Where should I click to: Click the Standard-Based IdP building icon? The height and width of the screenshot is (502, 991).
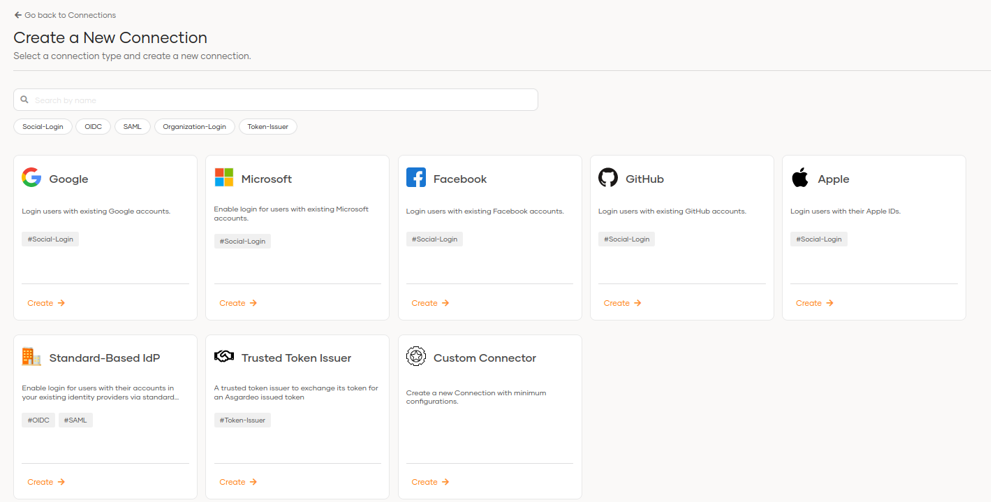(x=31, y=357)
